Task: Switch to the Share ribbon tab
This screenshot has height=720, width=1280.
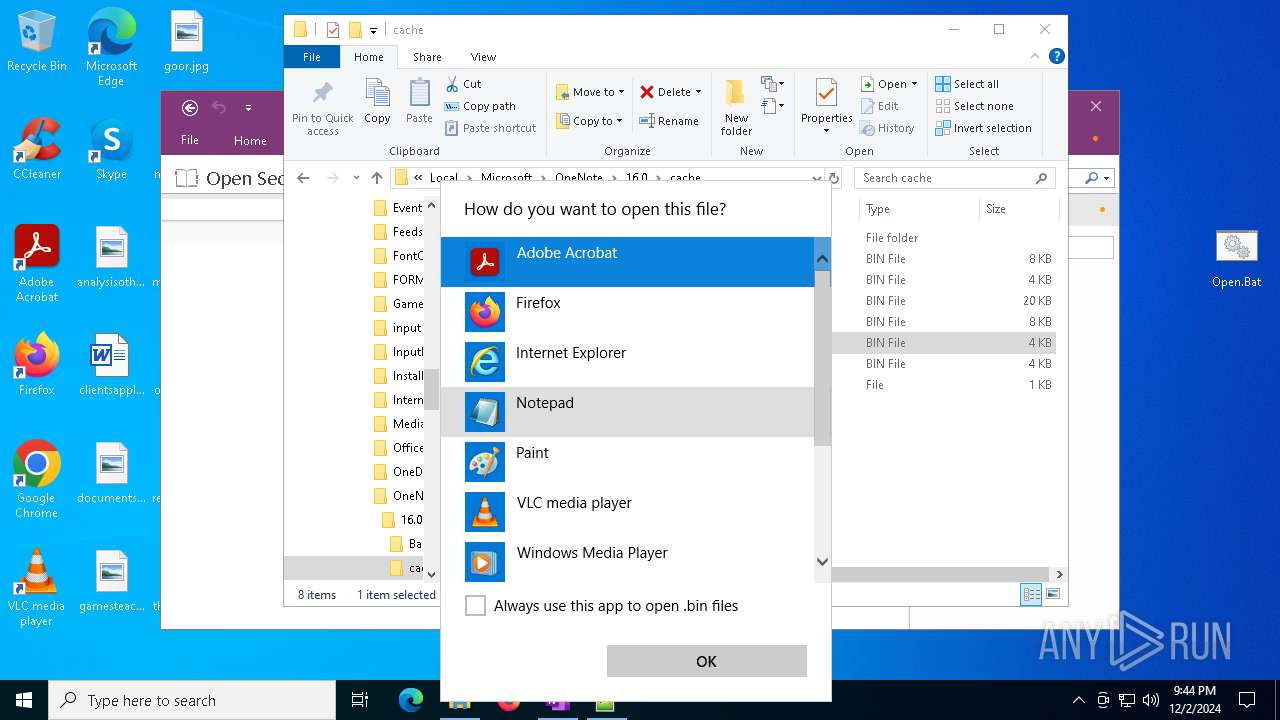Action: tap(427, 57)
